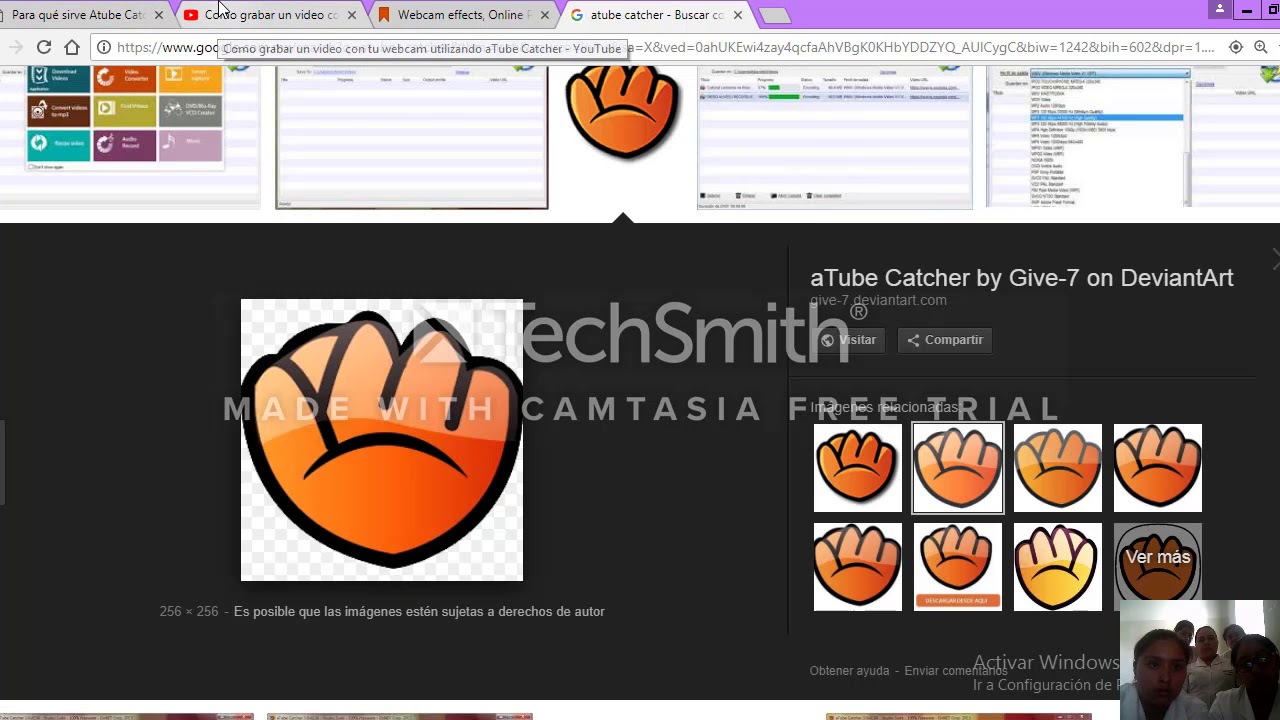Open a new tab with the blank tab button
The height and width of the screenshot is (720, 1280).
(775, 15)
